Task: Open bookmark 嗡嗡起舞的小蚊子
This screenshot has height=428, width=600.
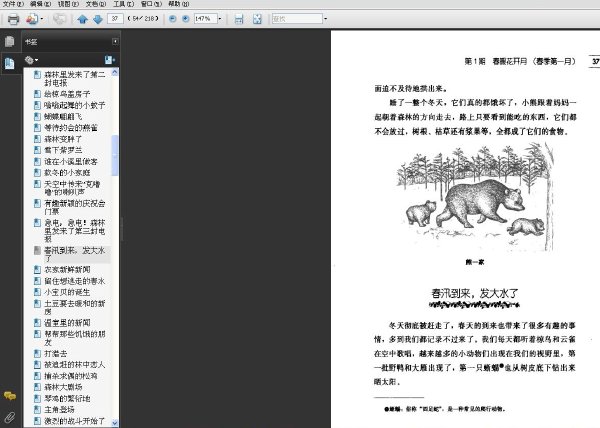Action: (74, 105)
